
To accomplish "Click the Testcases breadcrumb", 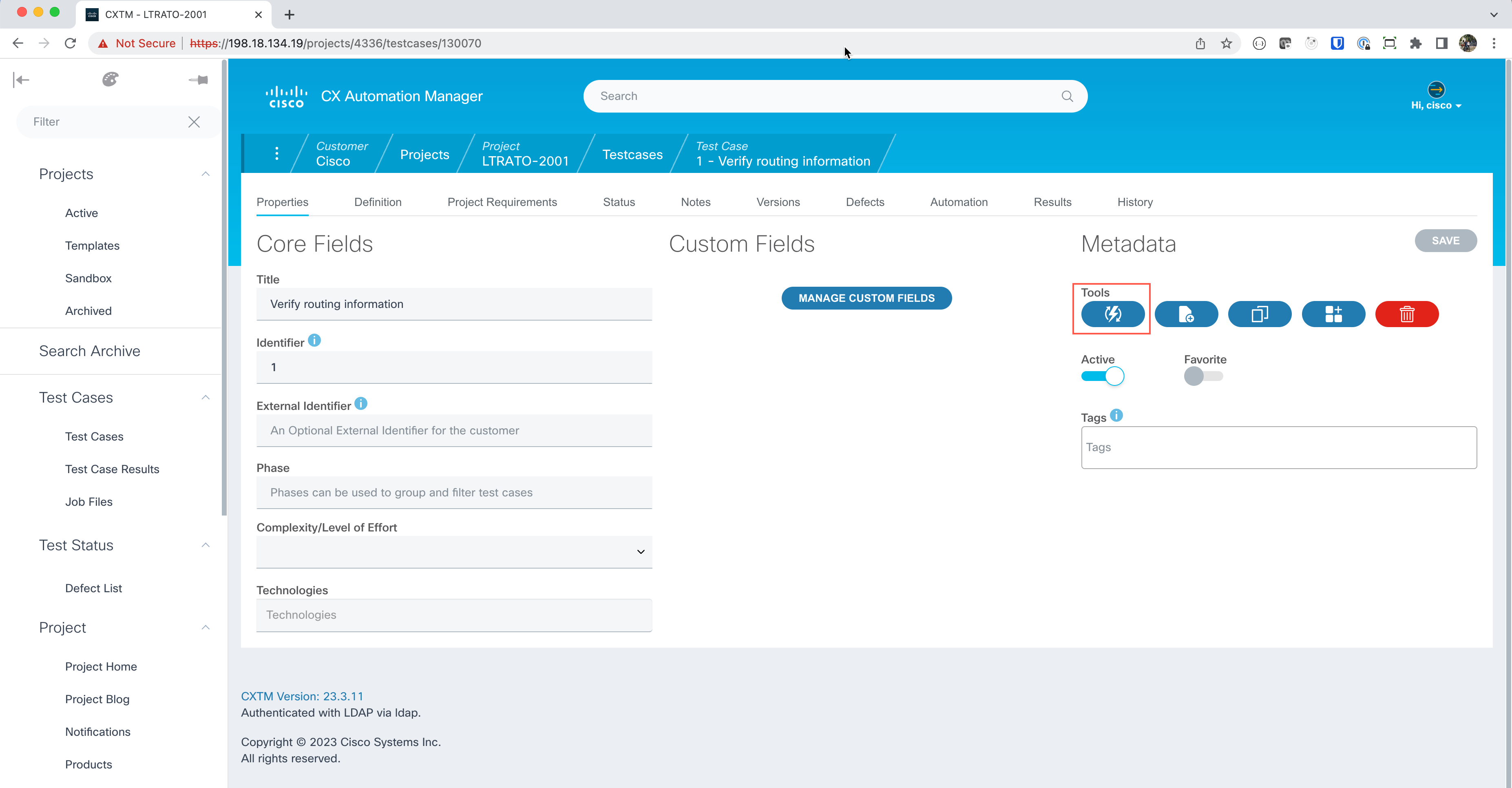I will pyautogui.click(x=632, y=155).
